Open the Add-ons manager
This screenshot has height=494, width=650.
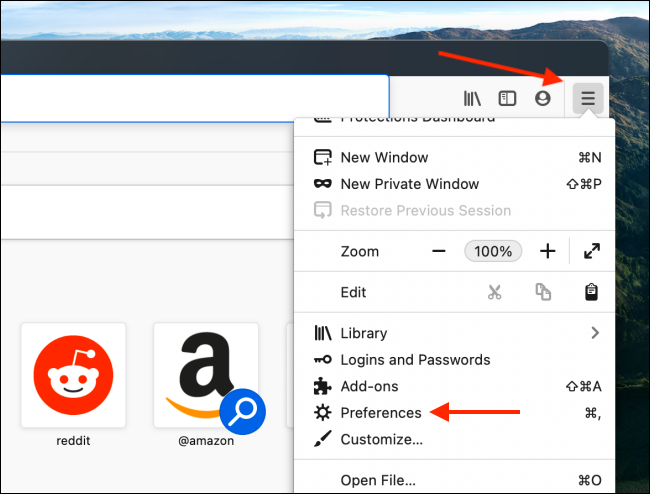369,386
